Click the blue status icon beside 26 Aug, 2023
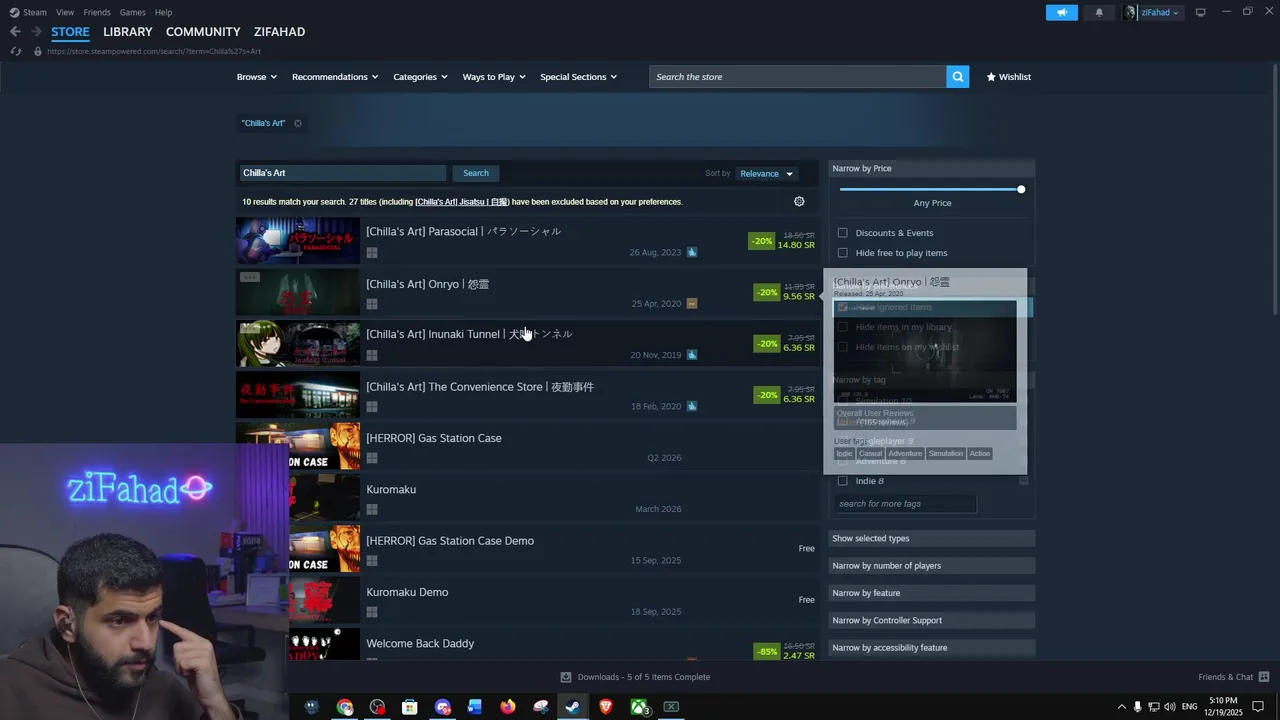1280x720 pixels. pyautogui.click(x=692, y=252)
